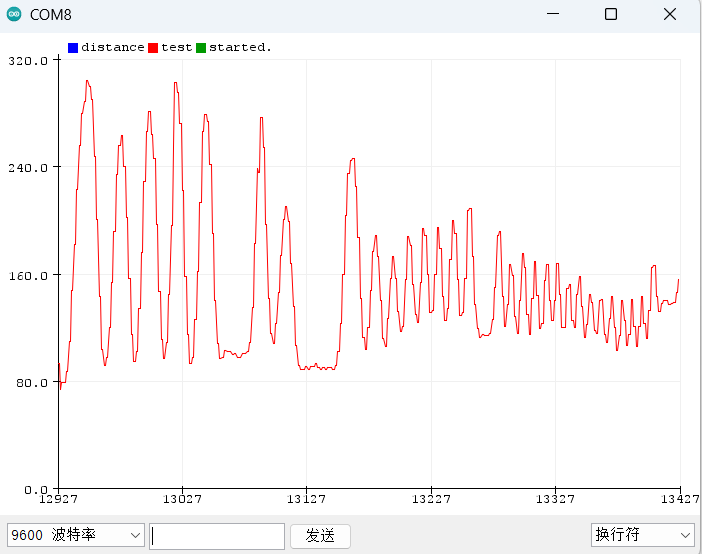Screen dimensions: 702x554
Task: Click the 13027 X-axis tick label
Action: point(182,499)
